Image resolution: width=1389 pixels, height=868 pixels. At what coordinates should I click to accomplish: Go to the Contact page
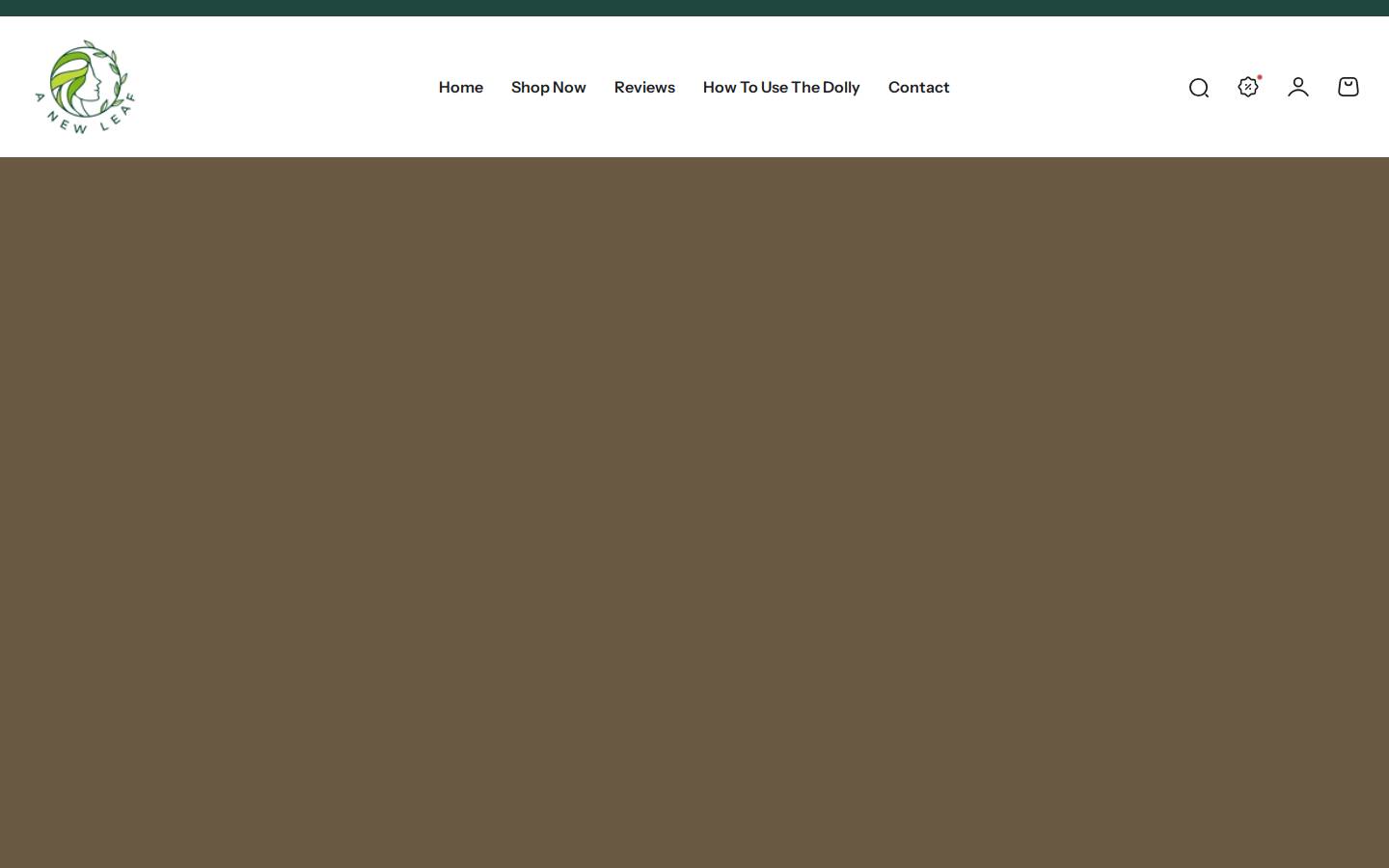(x=919, y=87)
